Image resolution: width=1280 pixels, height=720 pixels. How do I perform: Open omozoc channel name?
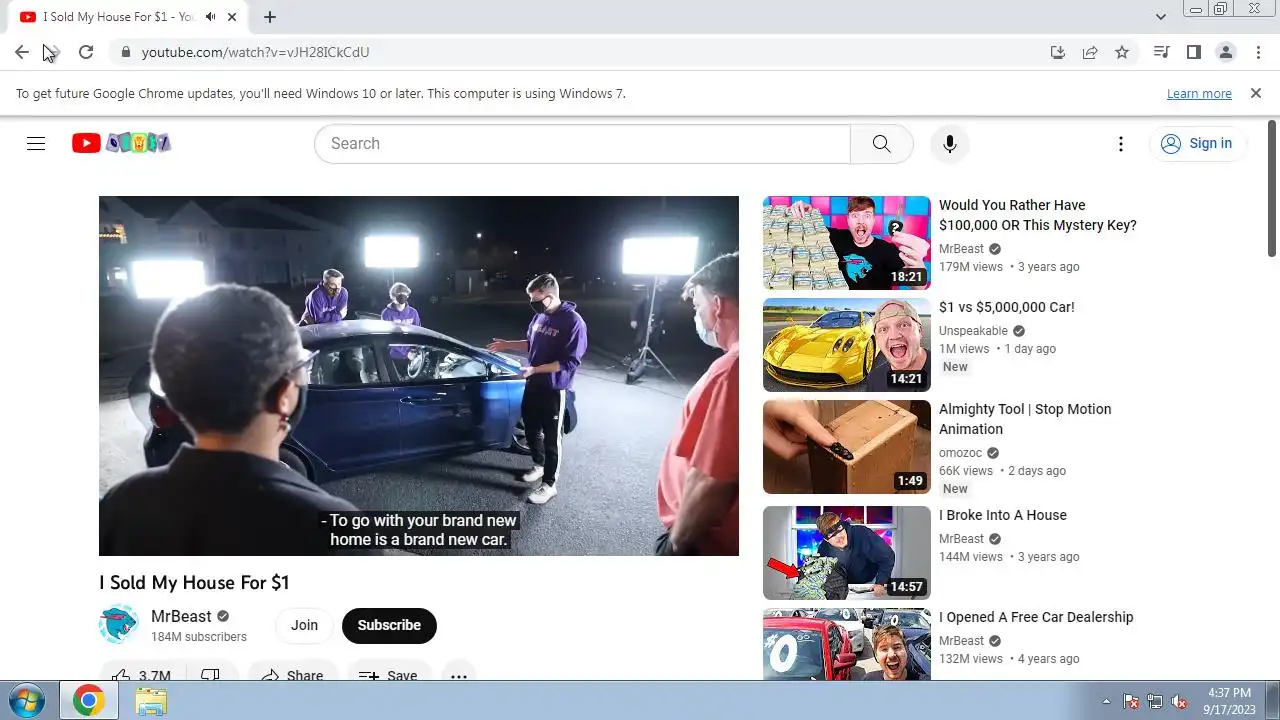coord(960,453)
